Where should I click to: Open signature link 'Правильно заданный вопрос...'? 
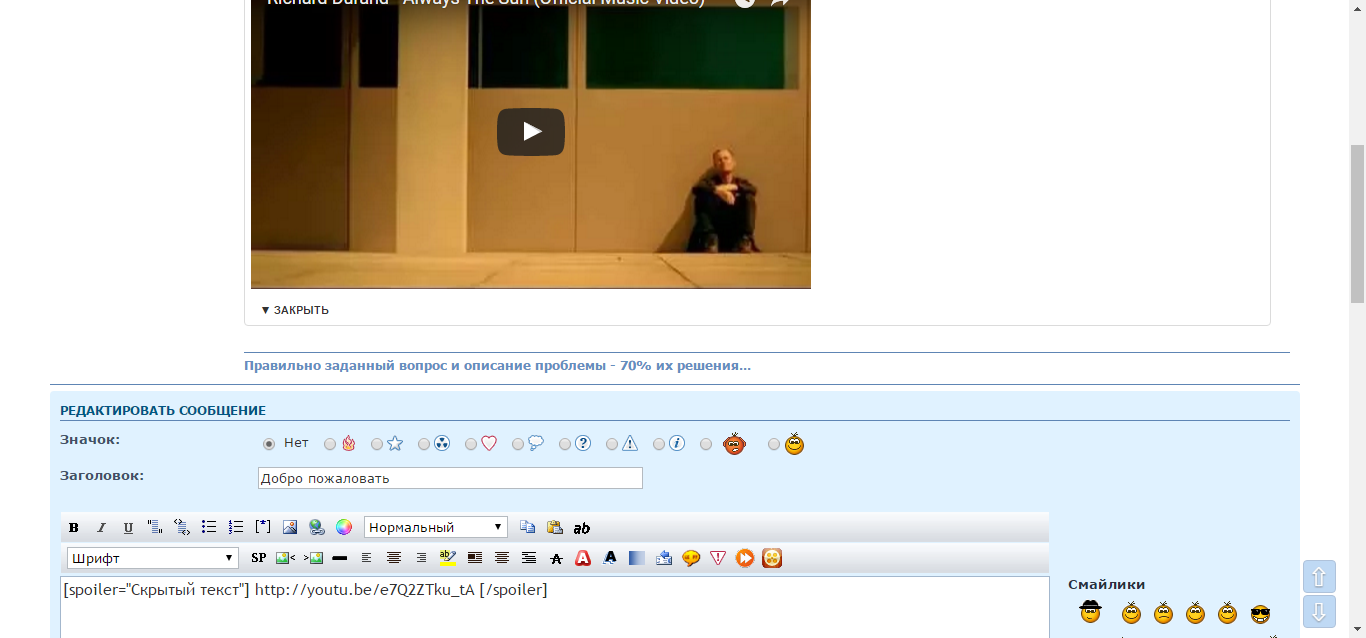(x=497, y=365)
